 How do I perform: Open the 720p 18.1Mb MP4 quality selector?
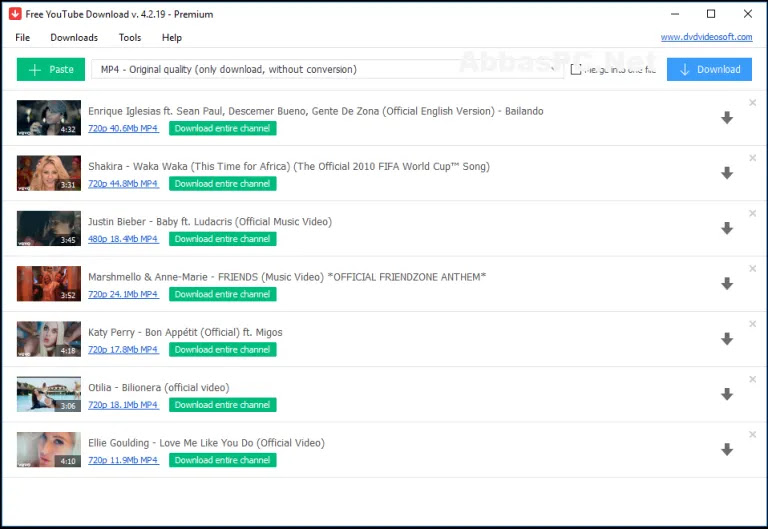tap(123, 405)
